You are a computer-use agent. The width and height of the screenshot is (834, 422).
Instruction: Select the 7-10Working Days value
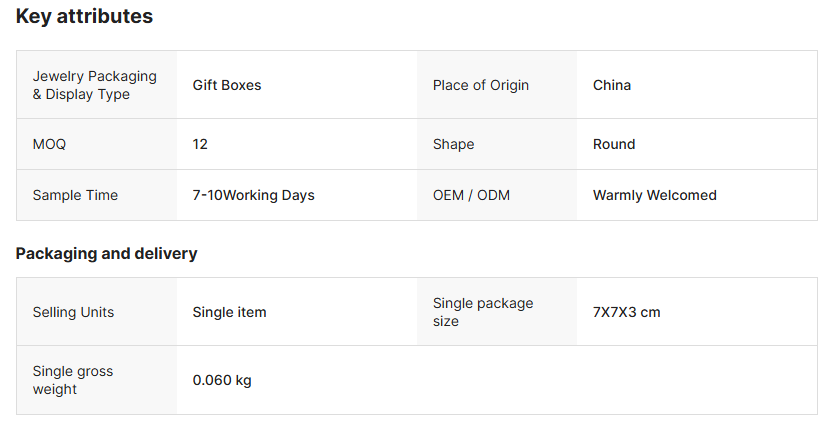tap(253, 195)
